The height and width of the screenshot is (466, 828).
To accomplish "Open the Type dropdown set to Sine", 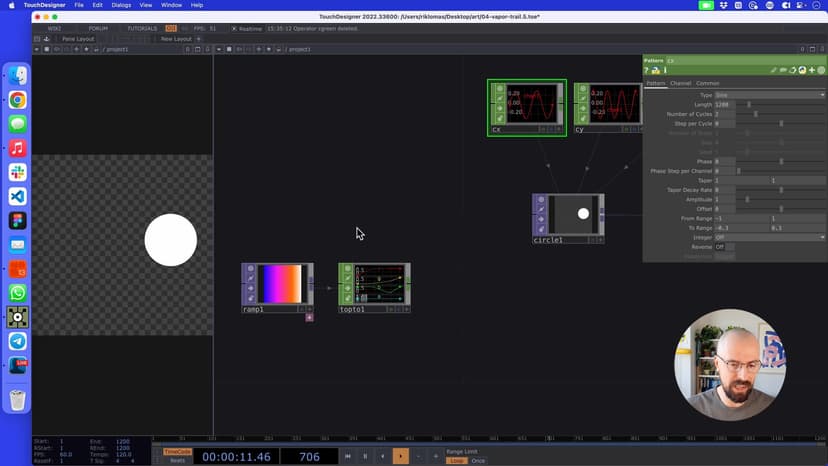I will (x=769, y=95).
